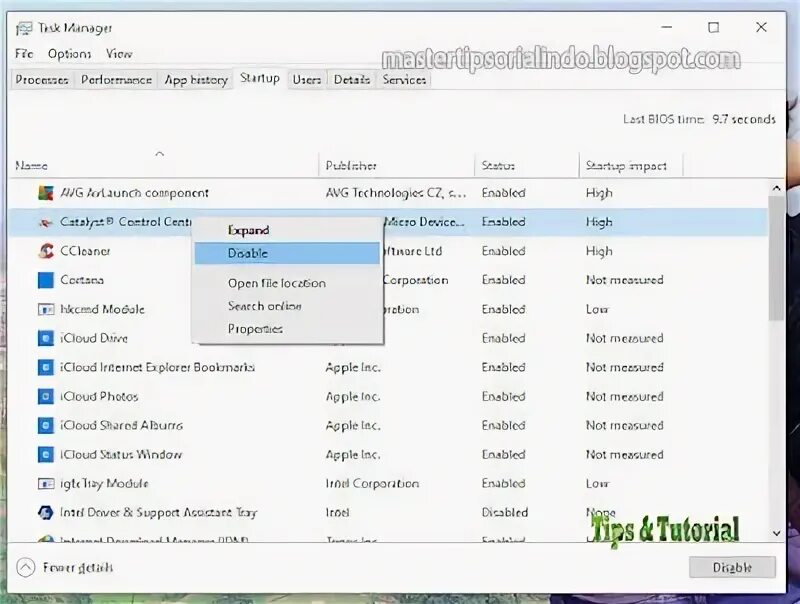Select Intel Driver & Support Assistant Tray name
The image size is (800, 604).
tap(158, 512)
